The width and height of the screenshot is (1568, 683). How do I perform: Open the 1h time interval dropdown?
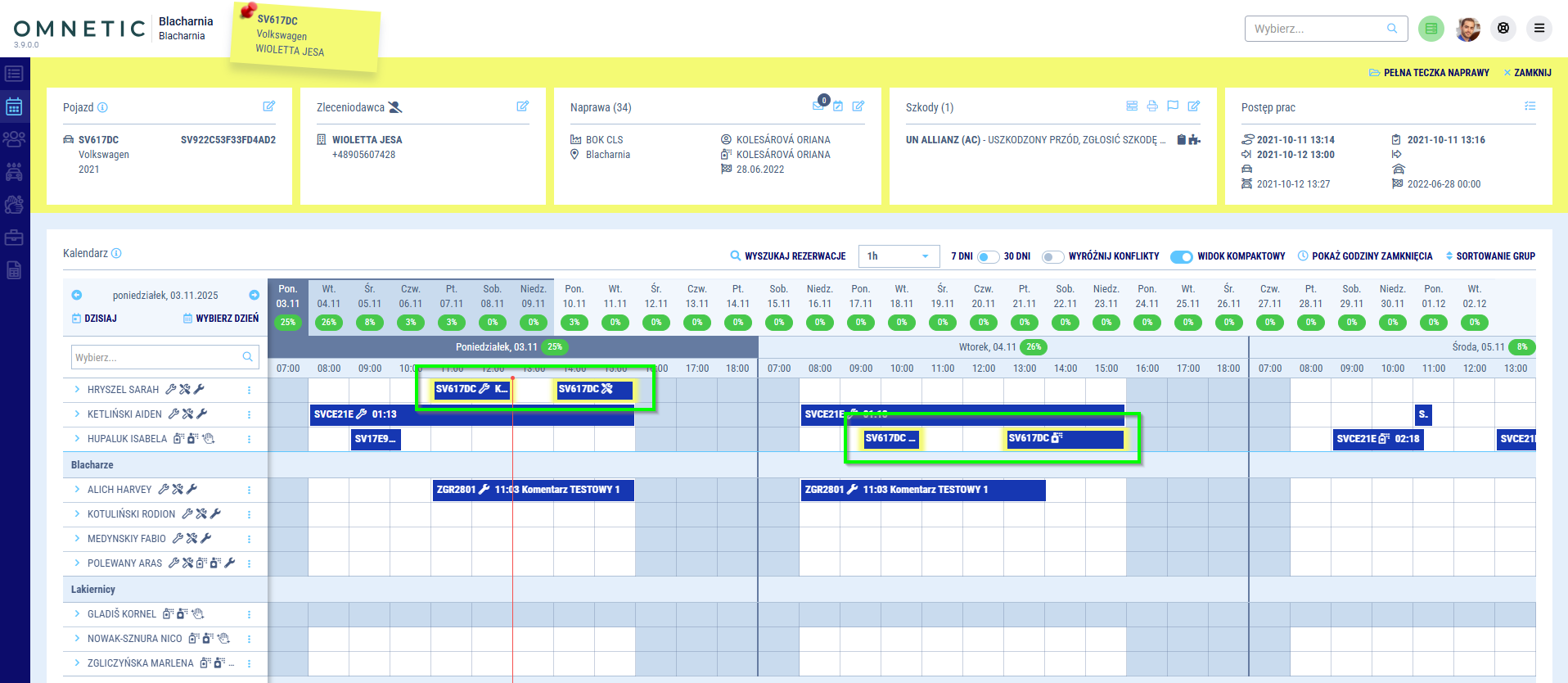(899, 256)
